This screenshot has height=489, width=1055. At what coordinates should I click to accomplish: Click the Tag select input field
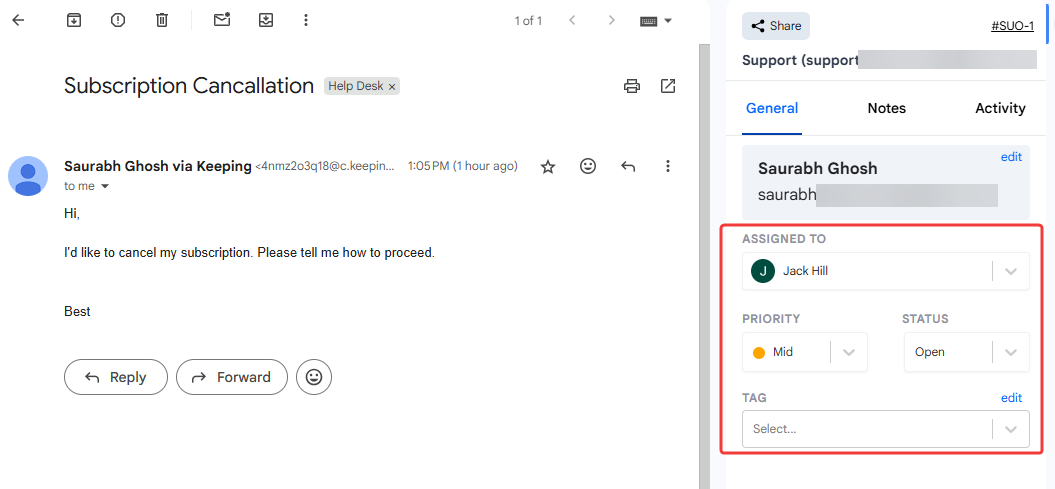(x=866, y=429)
